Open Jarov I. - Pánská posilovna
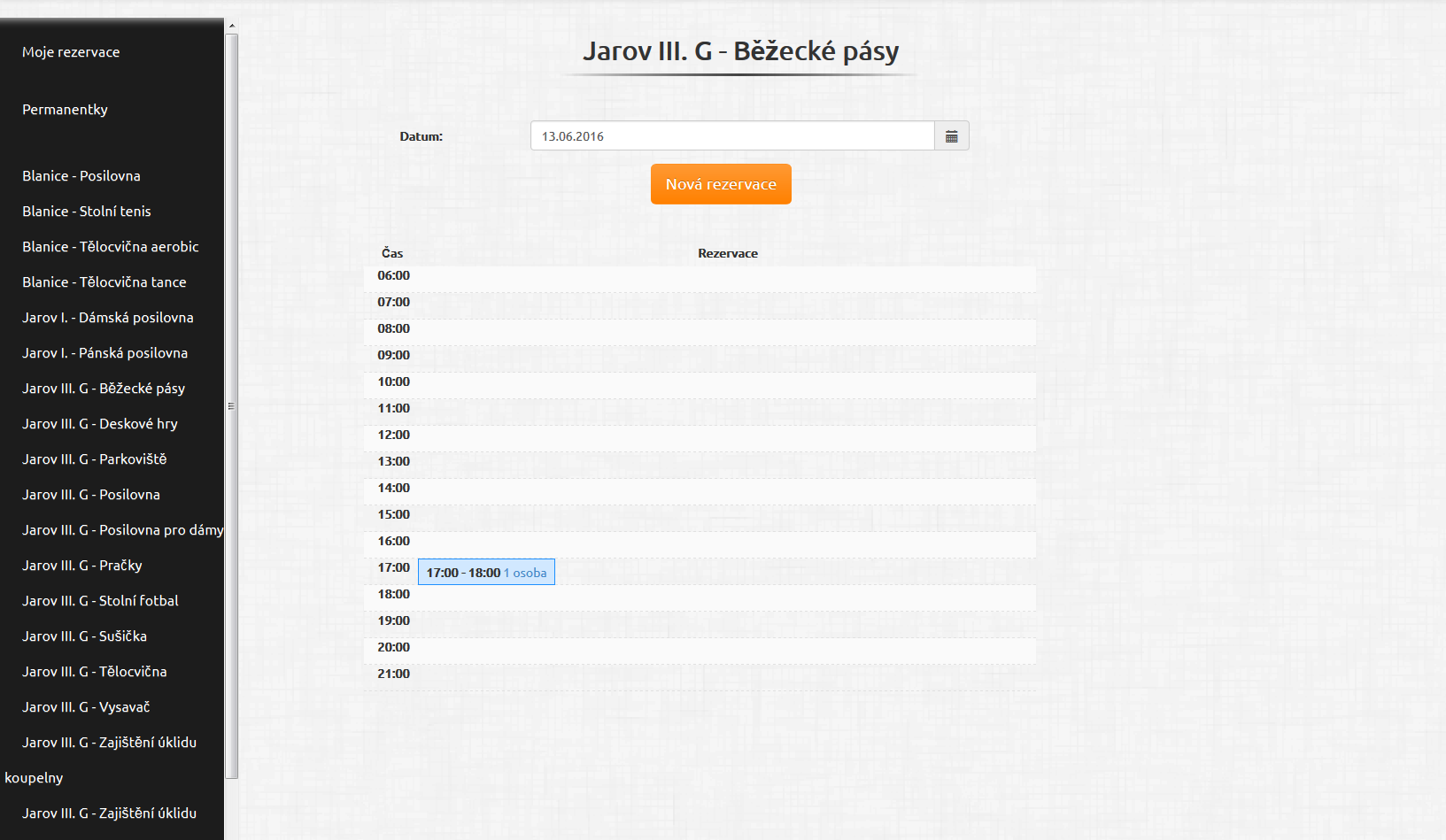Viewport: 1446px width, 840px height. (x=105, y=353)
